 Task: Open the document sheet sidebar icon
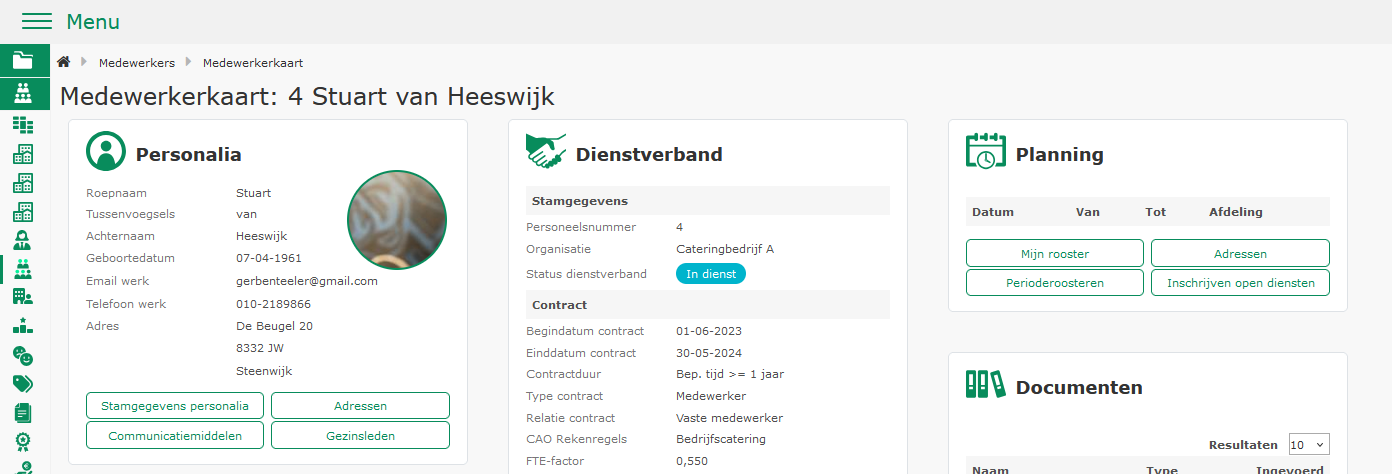[22, 412]
